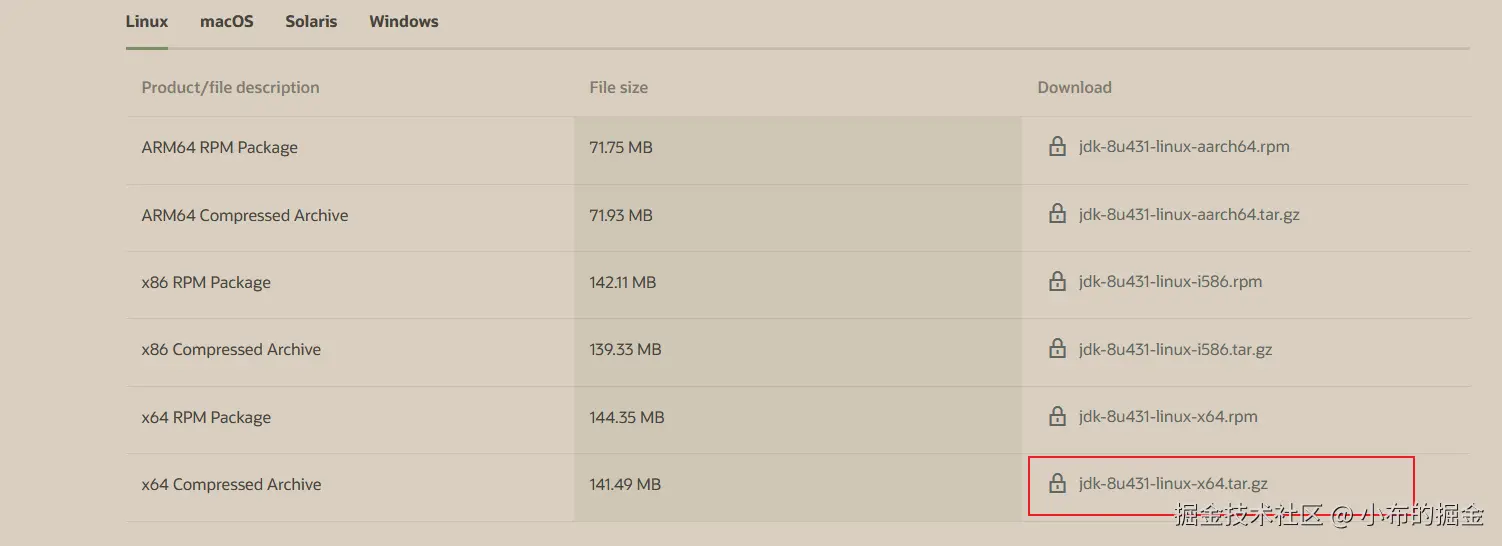Click lock icon beside jdk-8u431-linux-i586.tar.gz

[x=1057, y=349]
